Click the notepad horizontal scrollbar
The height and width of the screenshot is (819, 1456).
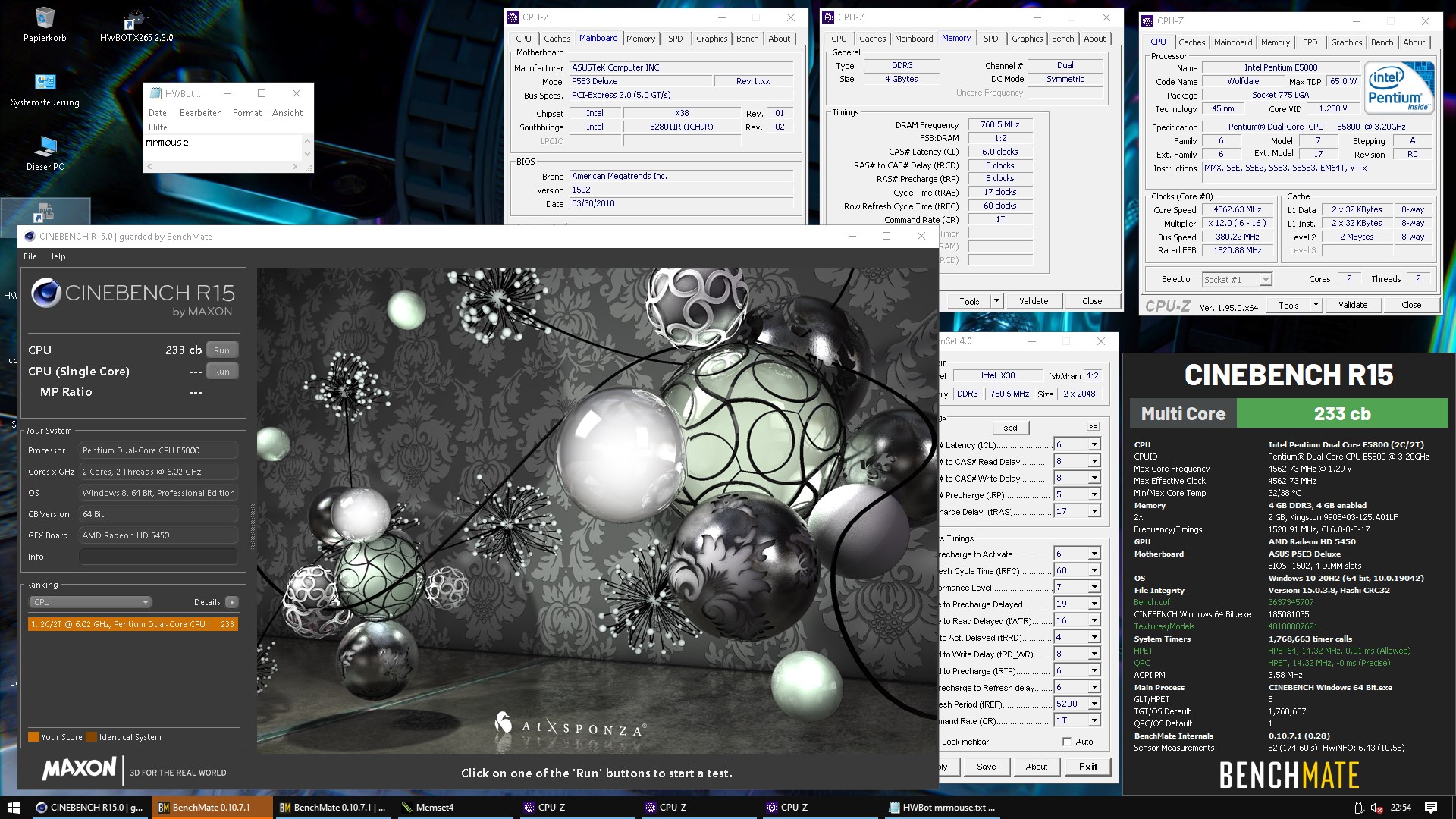click(x=223, y=166)
